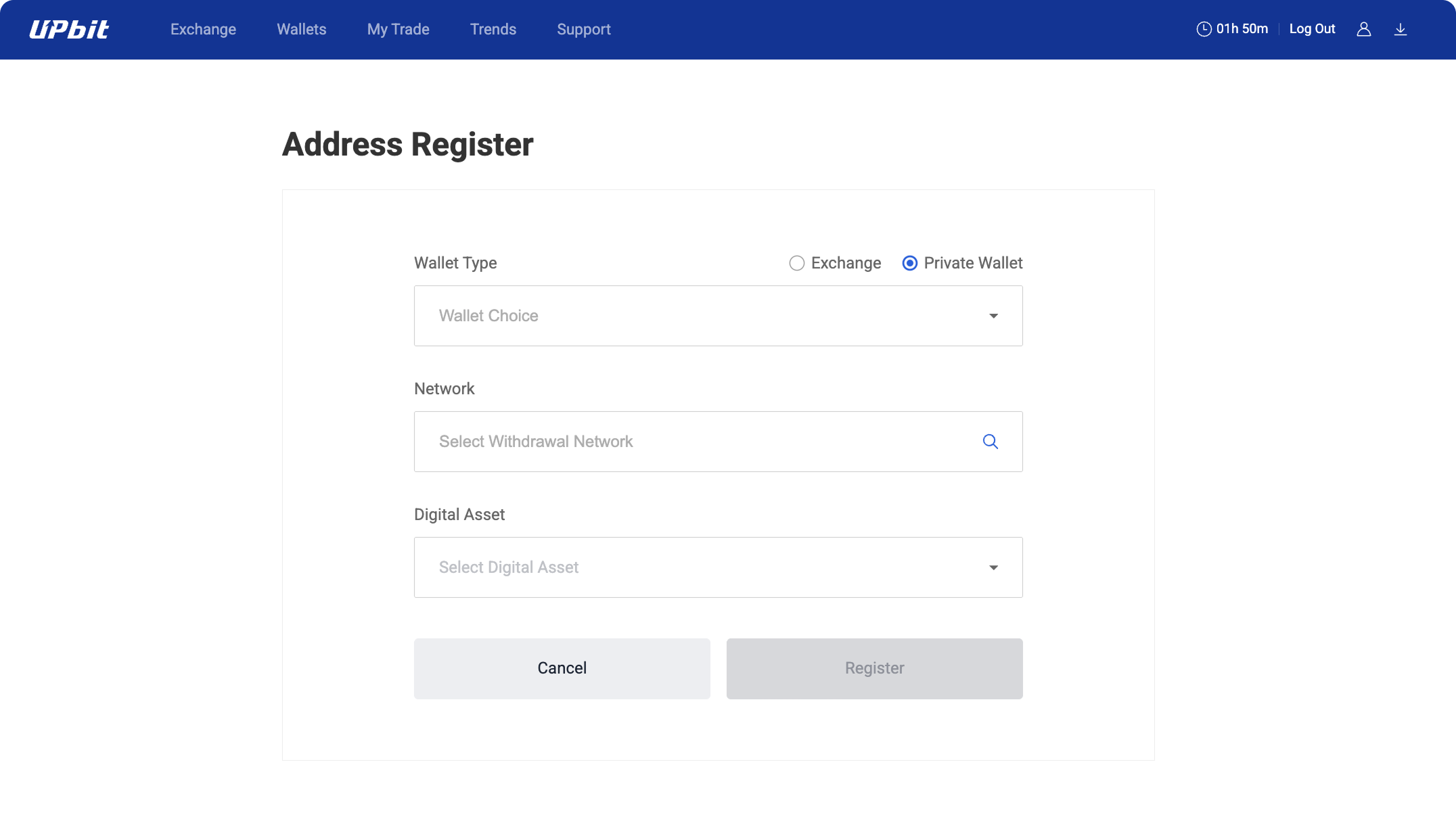This screenshot has width=1456, height=821.
Task: Select the Exchange wallet type radio
Action: point(797,263)
